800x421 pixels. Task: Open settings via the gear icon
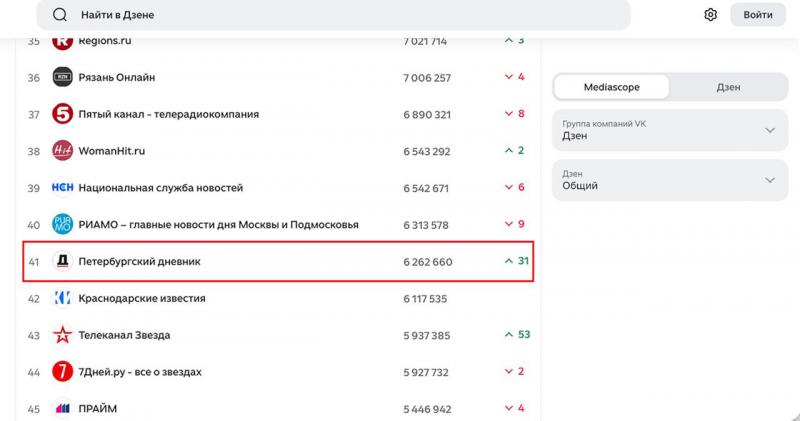(x=711, y=15)
